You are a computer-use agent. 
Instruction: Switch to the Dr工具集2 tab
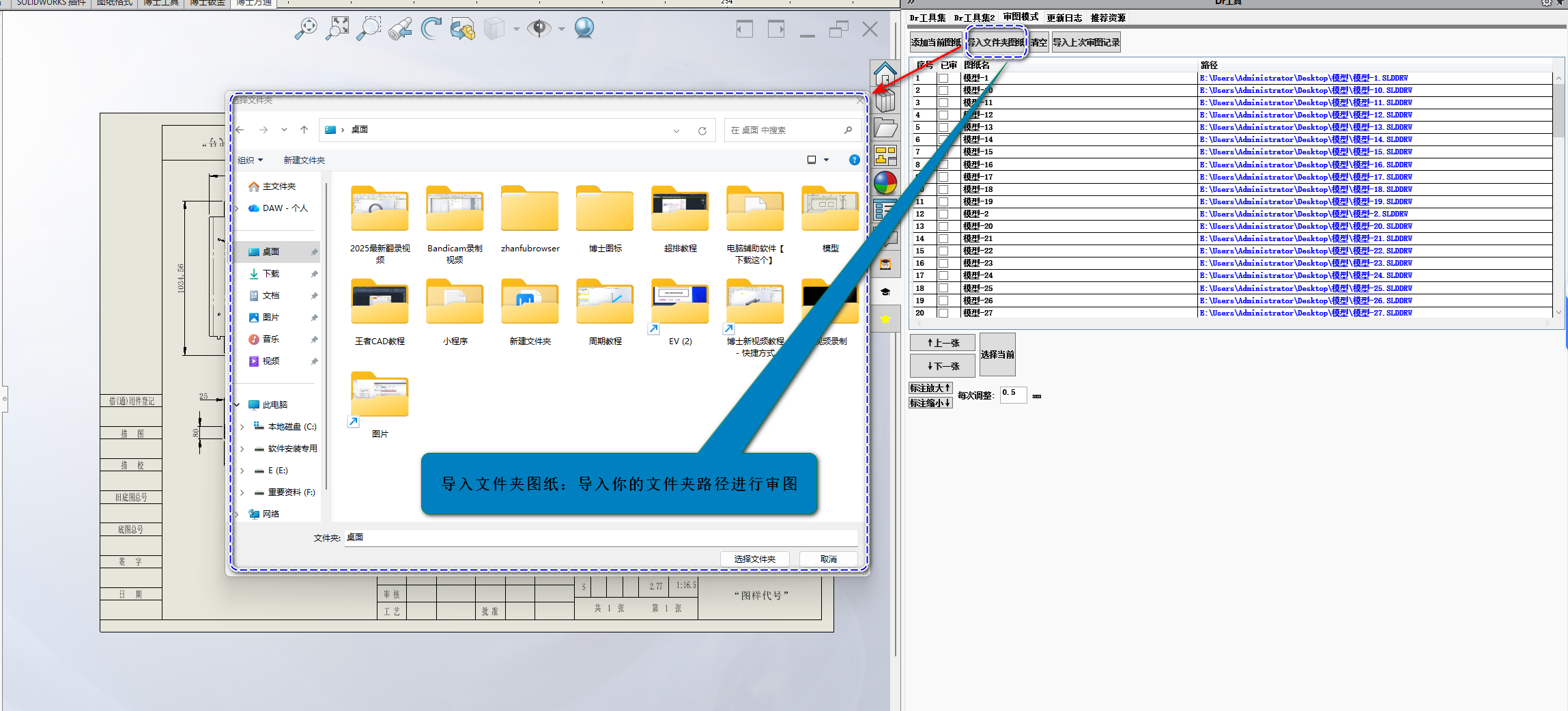(x=974, y=18)
